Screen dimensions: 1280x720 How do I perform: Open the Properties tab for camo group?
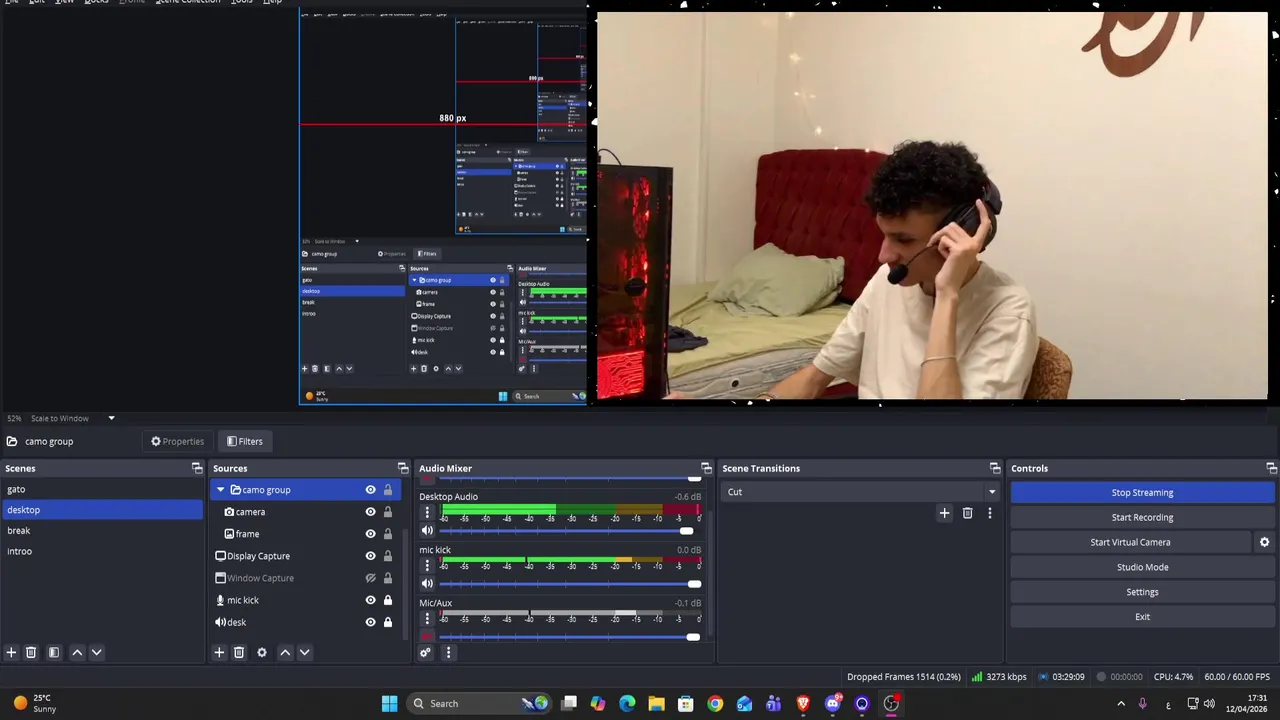(x=177, y=441)
